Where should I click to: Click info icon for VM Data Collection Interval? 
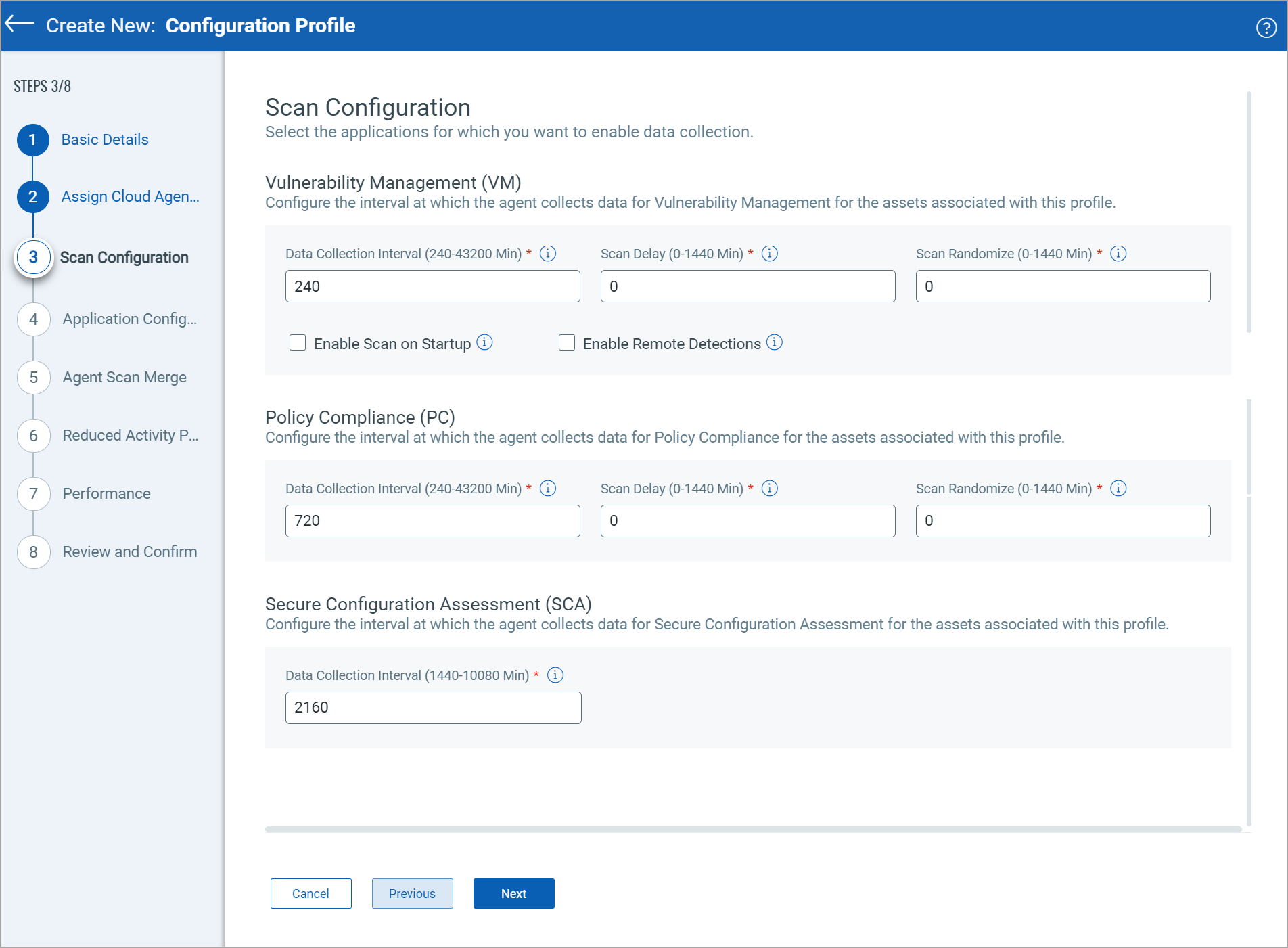[x=548, y=253]
